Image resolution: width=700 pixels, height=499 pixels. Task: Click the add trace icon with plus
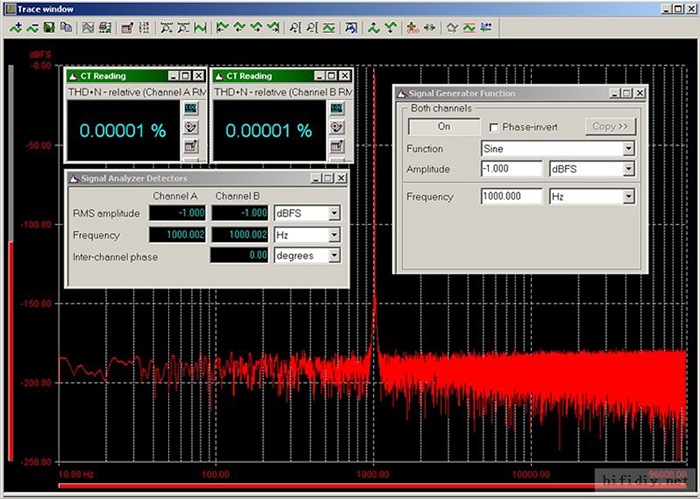[x=16, y=28]
